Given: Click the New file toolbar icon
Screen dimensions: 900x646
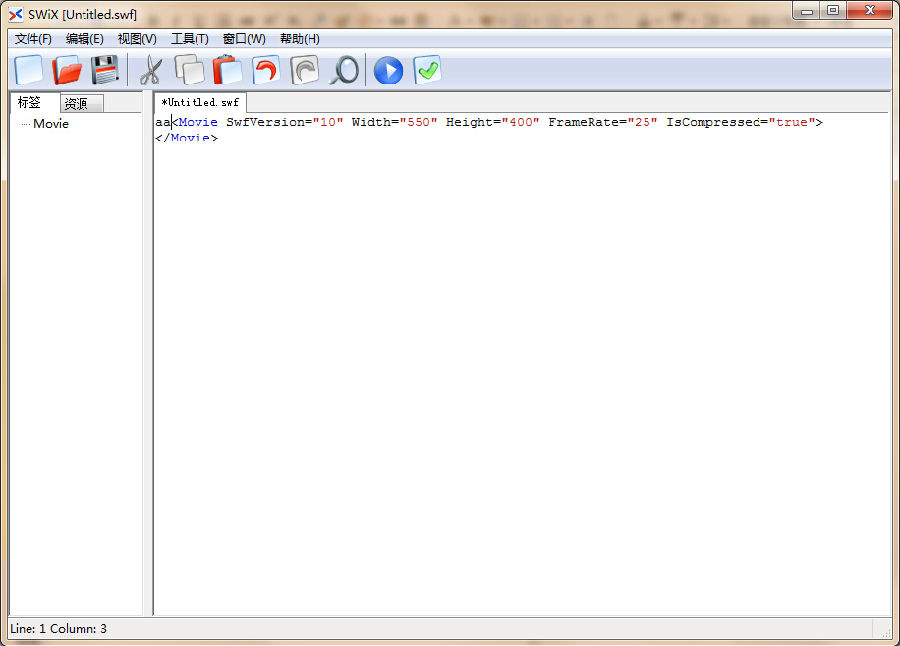Looking at the screenshot, I should click(29, 70).
